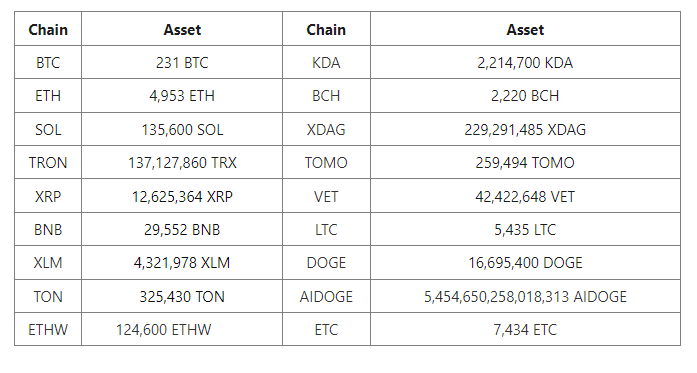Select the 12,625,364 XRP value

[182, 196]
